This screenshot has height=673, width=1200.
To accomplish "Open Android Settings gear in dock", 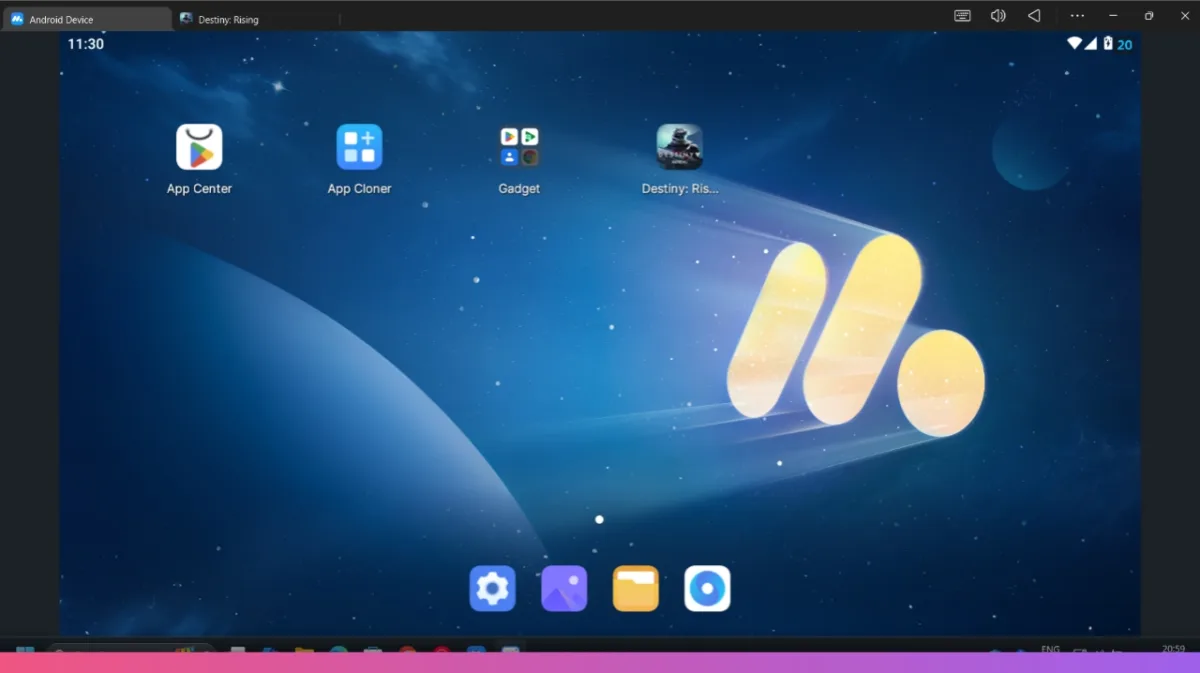I will 492,588.
